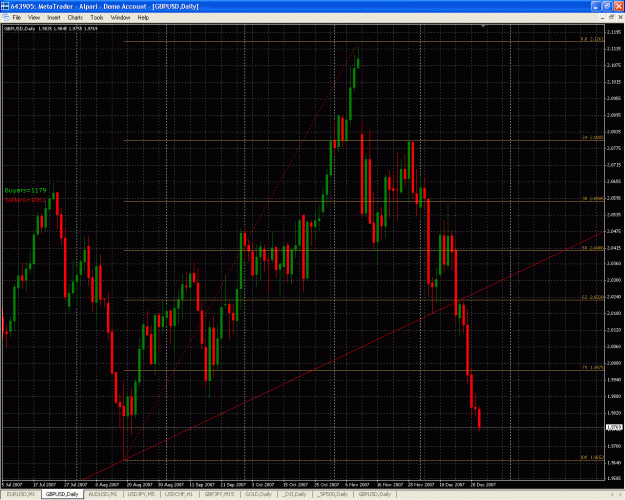
Task: Switch to the USDCHF,H1 chart tab
Action: click(179, 494)
